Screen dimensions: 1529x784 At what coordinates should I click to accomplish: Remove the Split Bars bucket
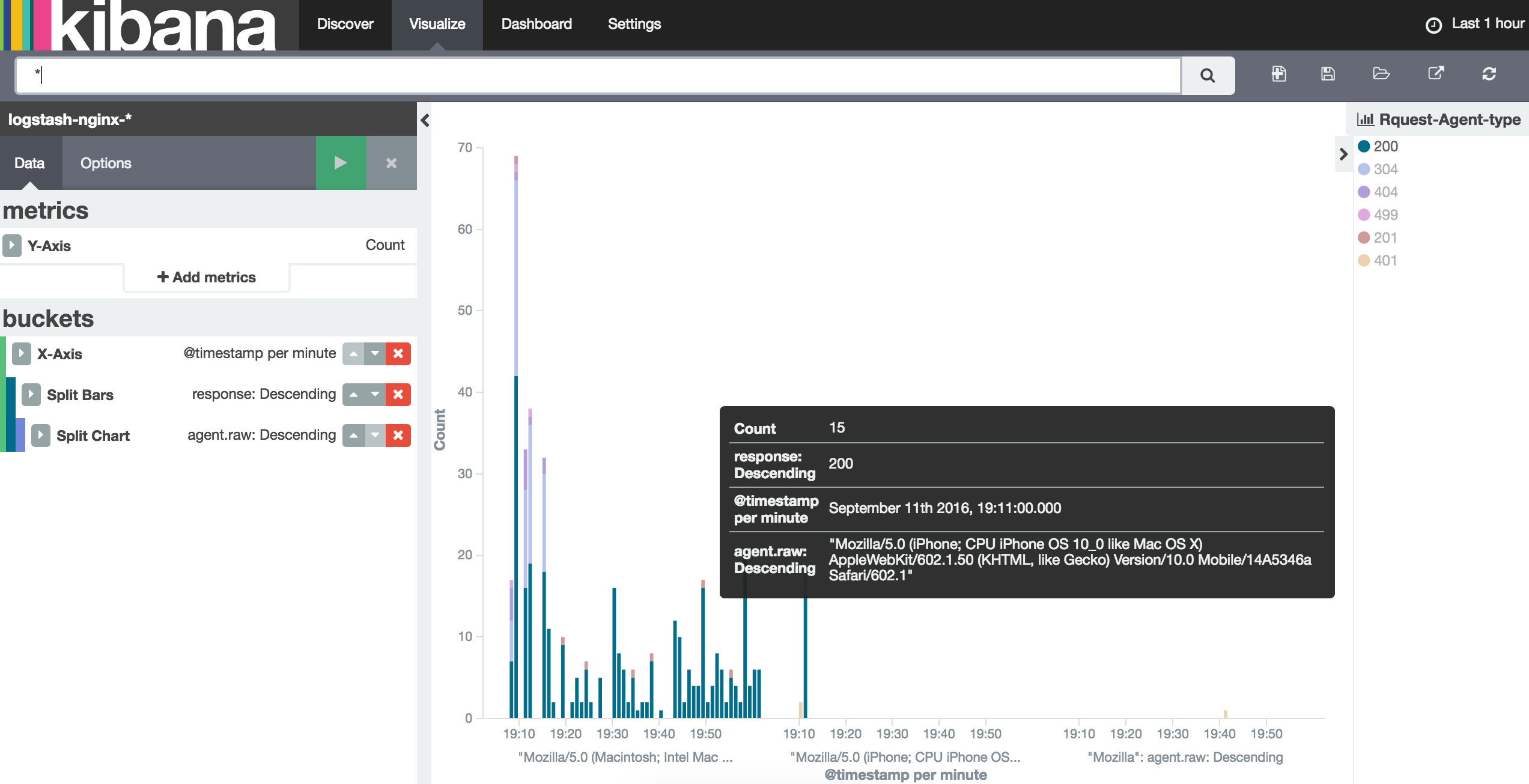(398, 395)
